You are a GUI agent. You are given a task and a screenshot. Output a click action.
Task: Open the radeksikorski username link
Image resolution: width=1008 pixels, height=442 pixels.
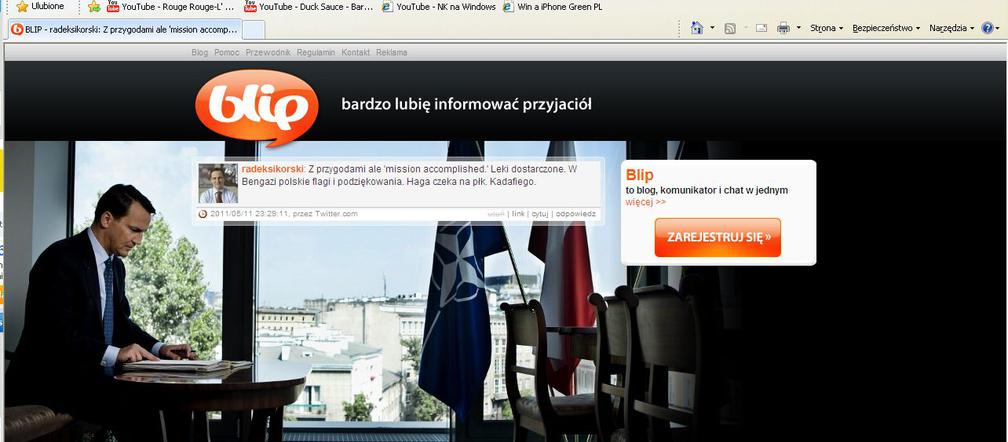point(272,169)
